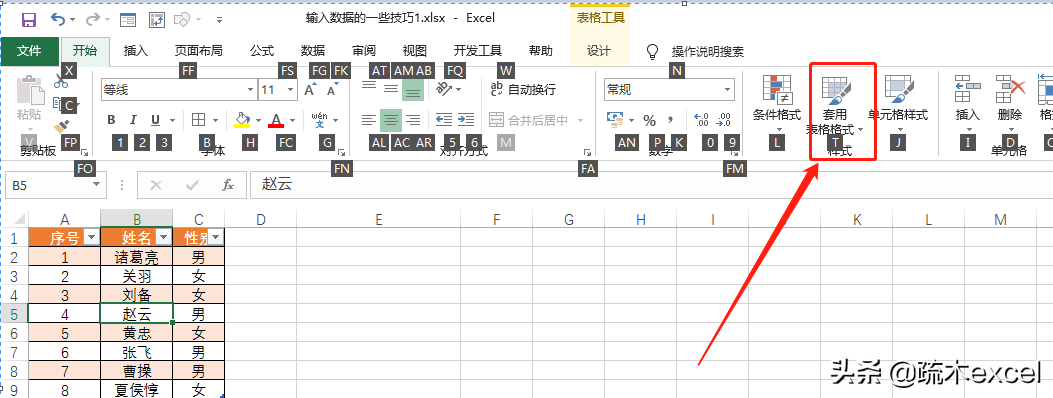The width and height of the screenshot is (1053, 398).
Task: Switch to 开发工具 tab
Action: coord(477,51)
